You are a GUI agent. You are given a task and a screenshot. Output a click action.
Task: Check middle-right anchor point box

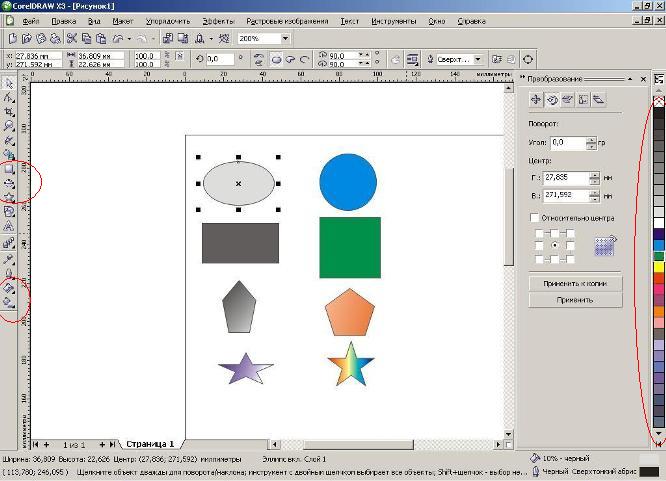[570, 246]
